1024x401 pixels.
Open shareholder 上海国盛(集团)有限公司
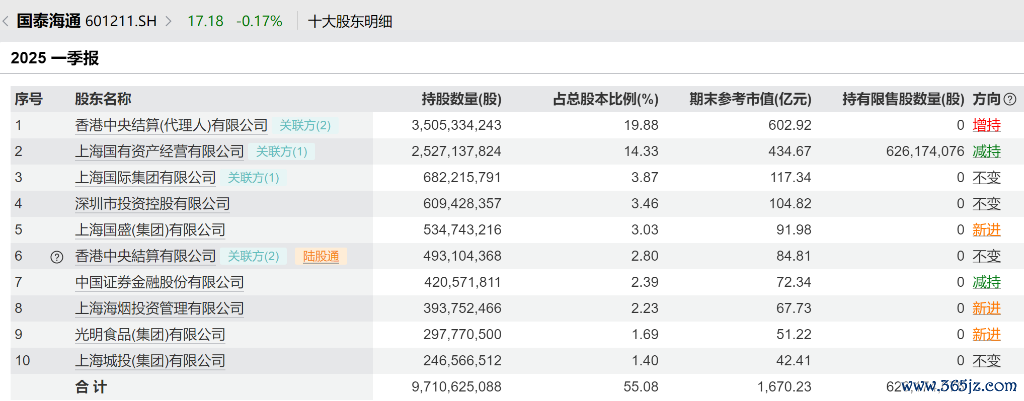[x=150, y=230]
